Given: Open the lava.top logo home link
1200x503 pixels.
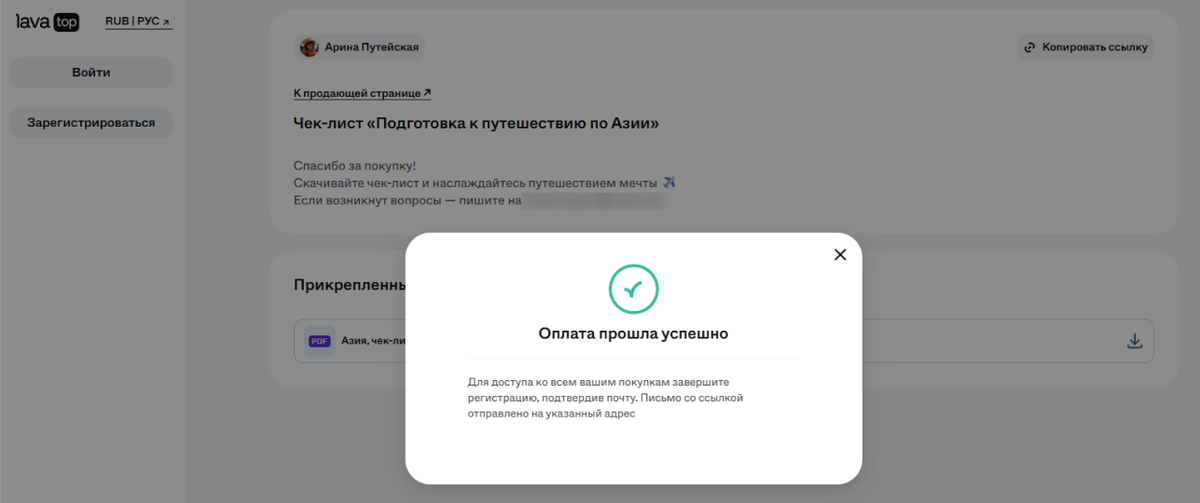Looking at the screenshot, I should (x=47, y=21).
